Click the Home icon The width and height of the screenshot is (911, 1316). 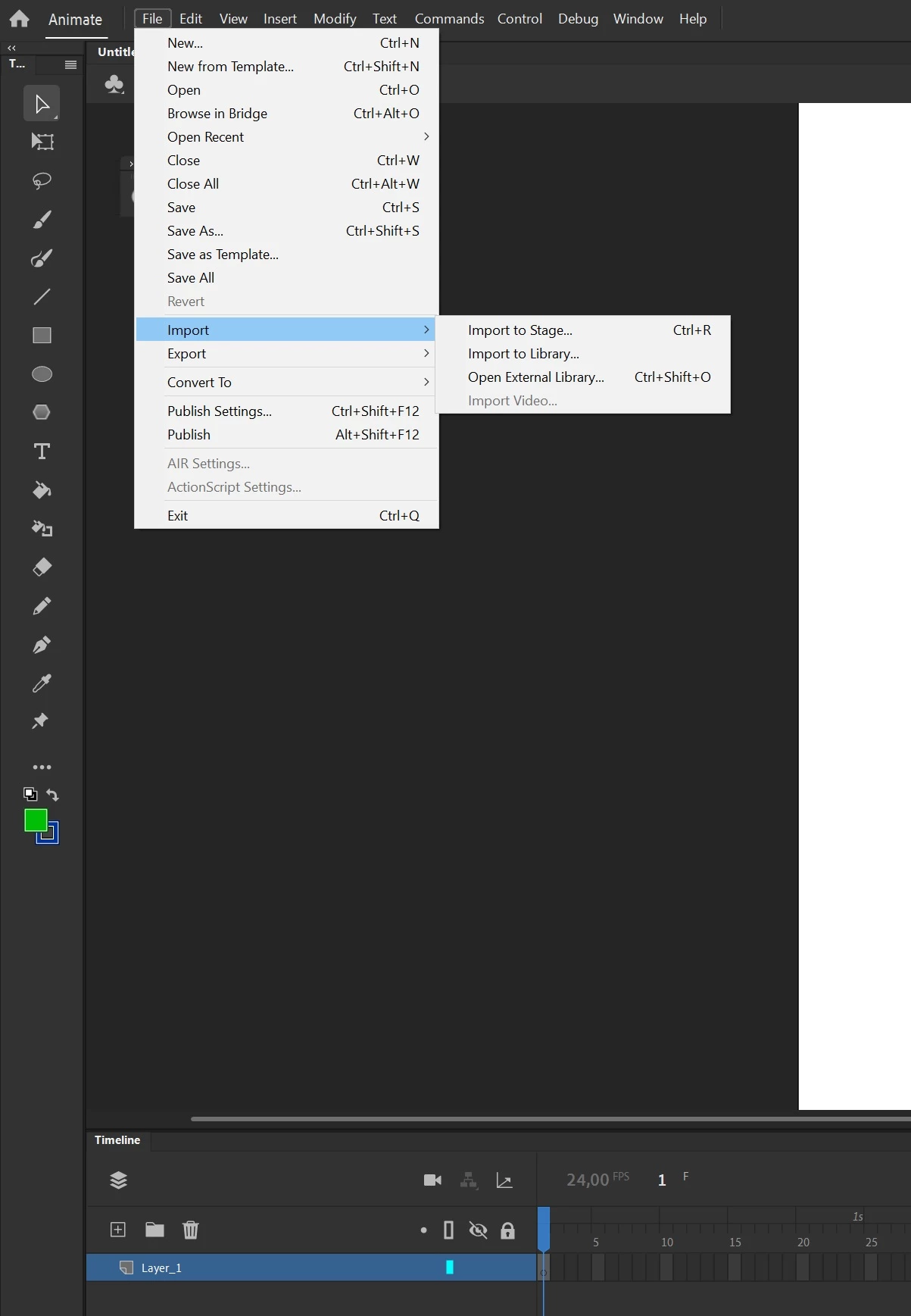pyautogui.click(x=19, y=18)
